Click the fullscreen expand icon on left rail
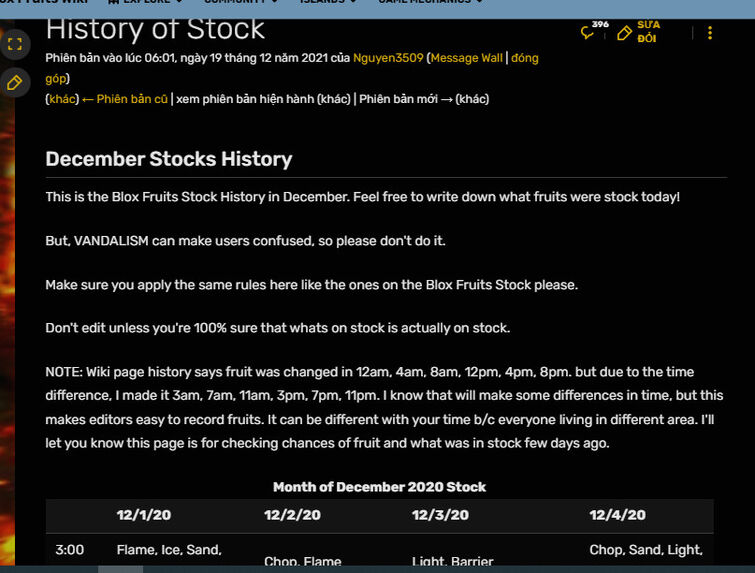The height and width of the screenshot is (573, 755). tap(15, 44)
